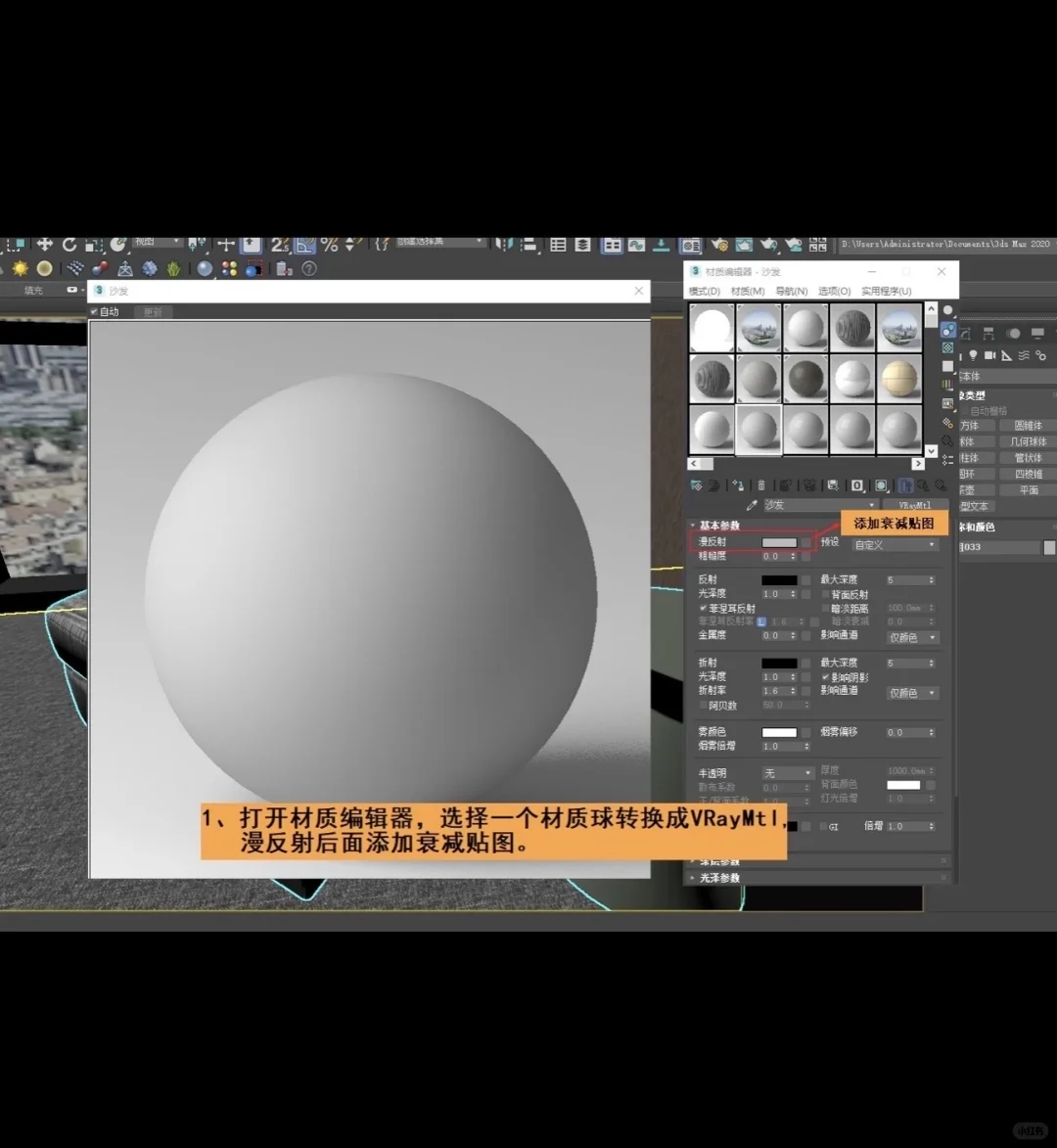Click Assign Material to Selection icon

(x=738, y=485)
